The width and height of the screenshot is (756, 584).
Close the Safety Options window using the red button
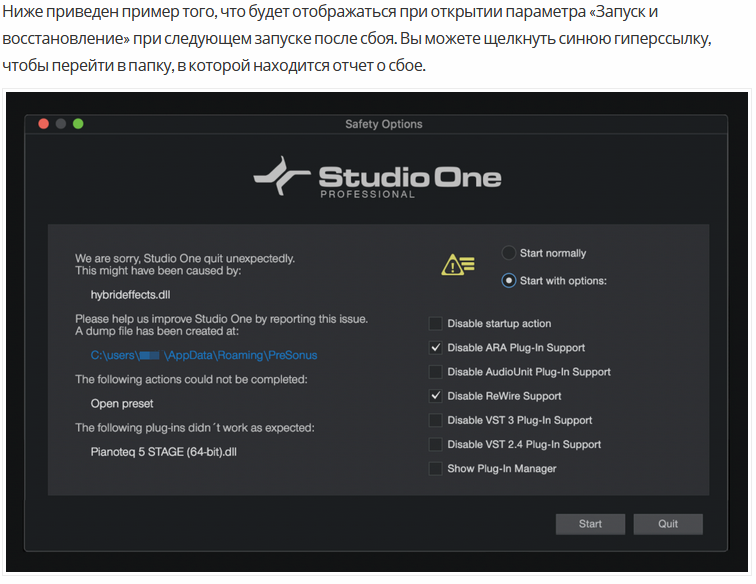(x=43, y=124)
